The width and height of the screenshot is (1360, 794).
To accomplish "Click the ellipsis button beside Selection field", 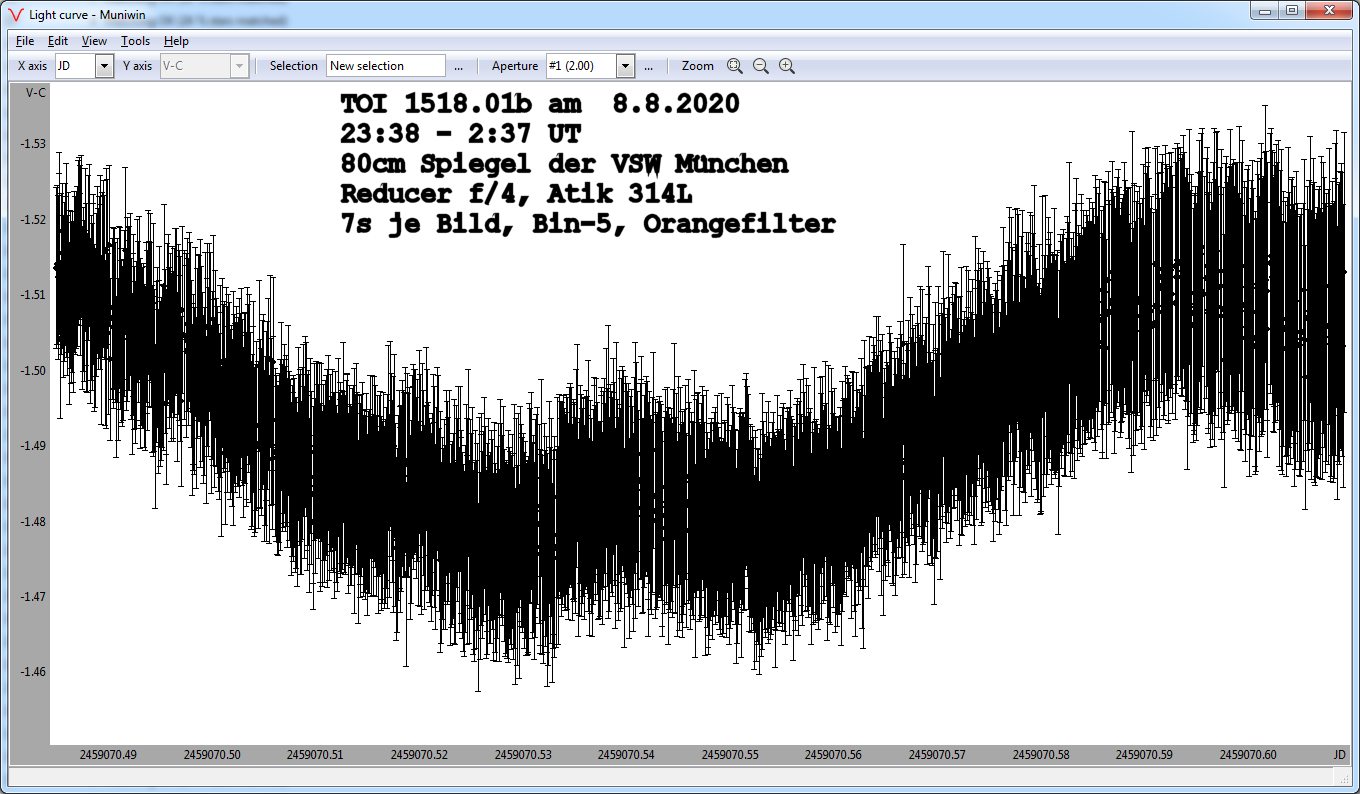I will [458, 66].
